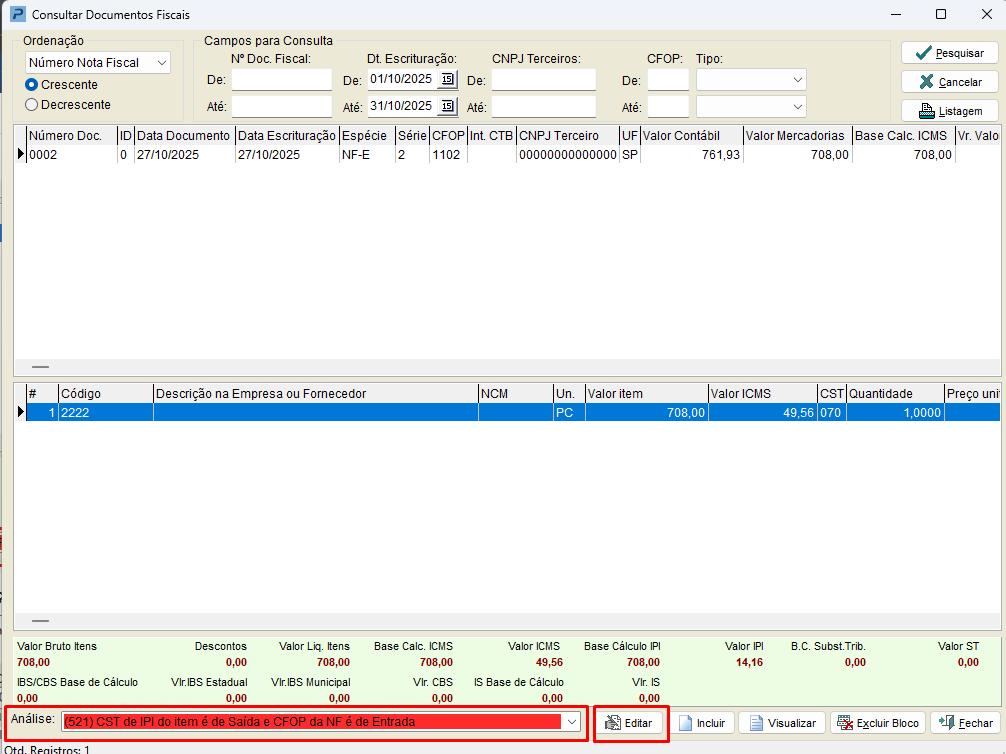
Task: Click the Editar button
Action: point(631,723)
